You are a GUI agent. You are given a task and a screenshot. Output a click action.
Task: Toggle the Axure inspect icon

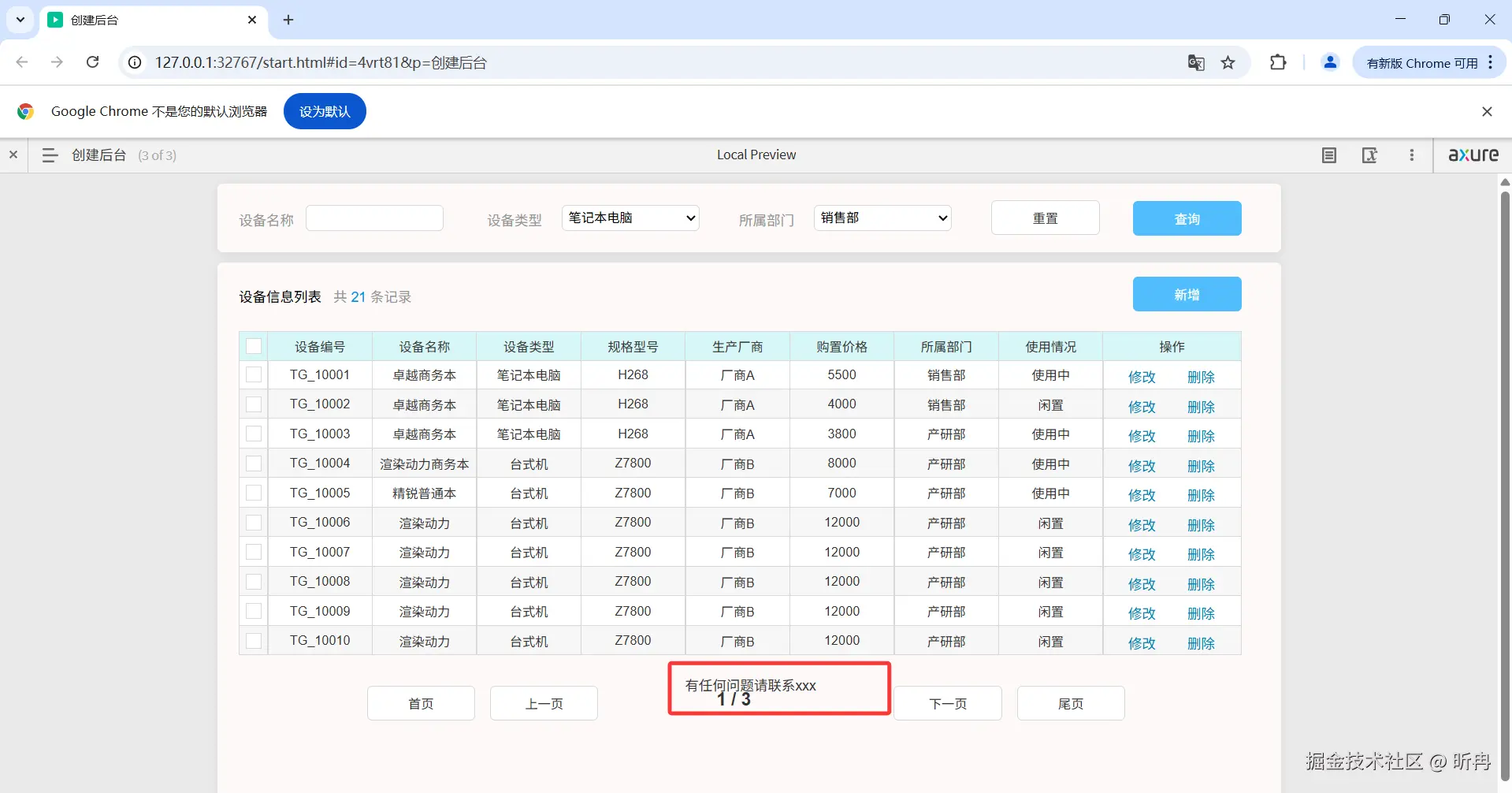click(x=1370, y=155)
